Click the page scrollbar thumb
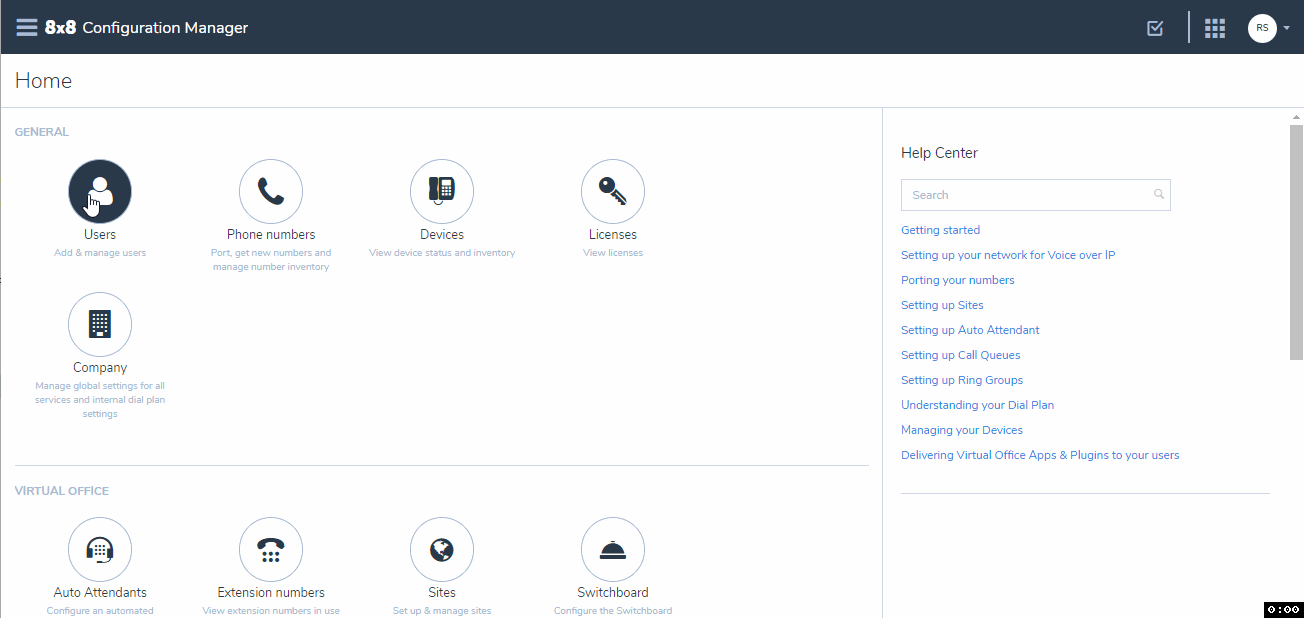 point(1296,241)
